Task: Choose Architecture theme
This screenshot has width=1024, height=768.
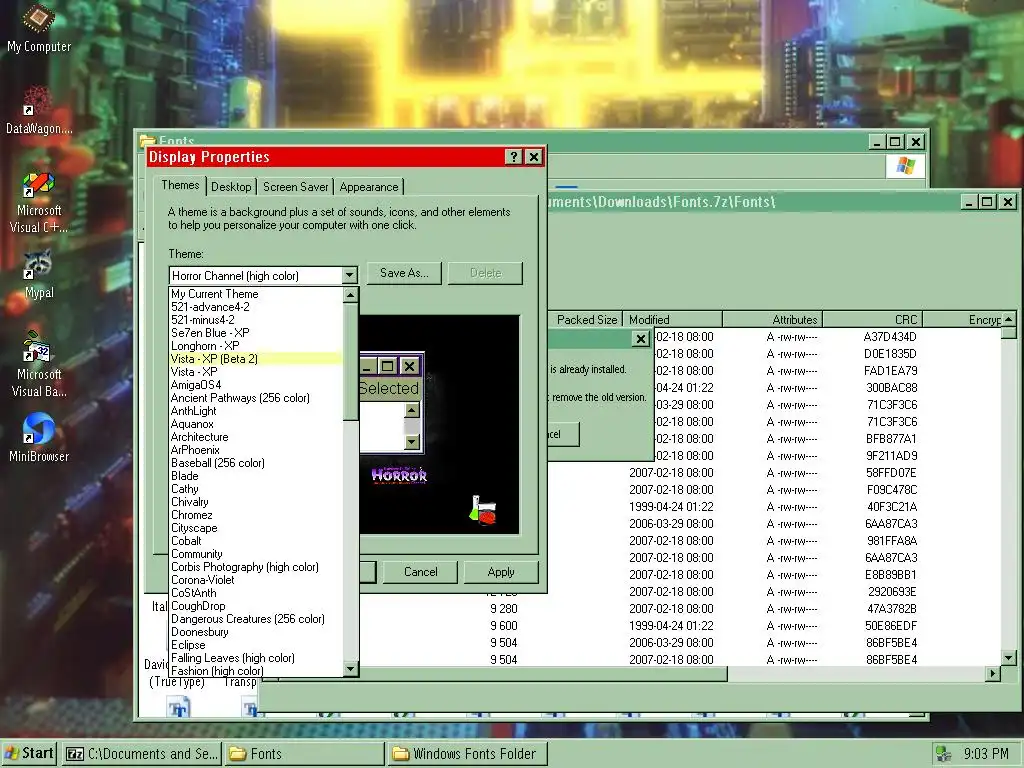Action: 255,437
